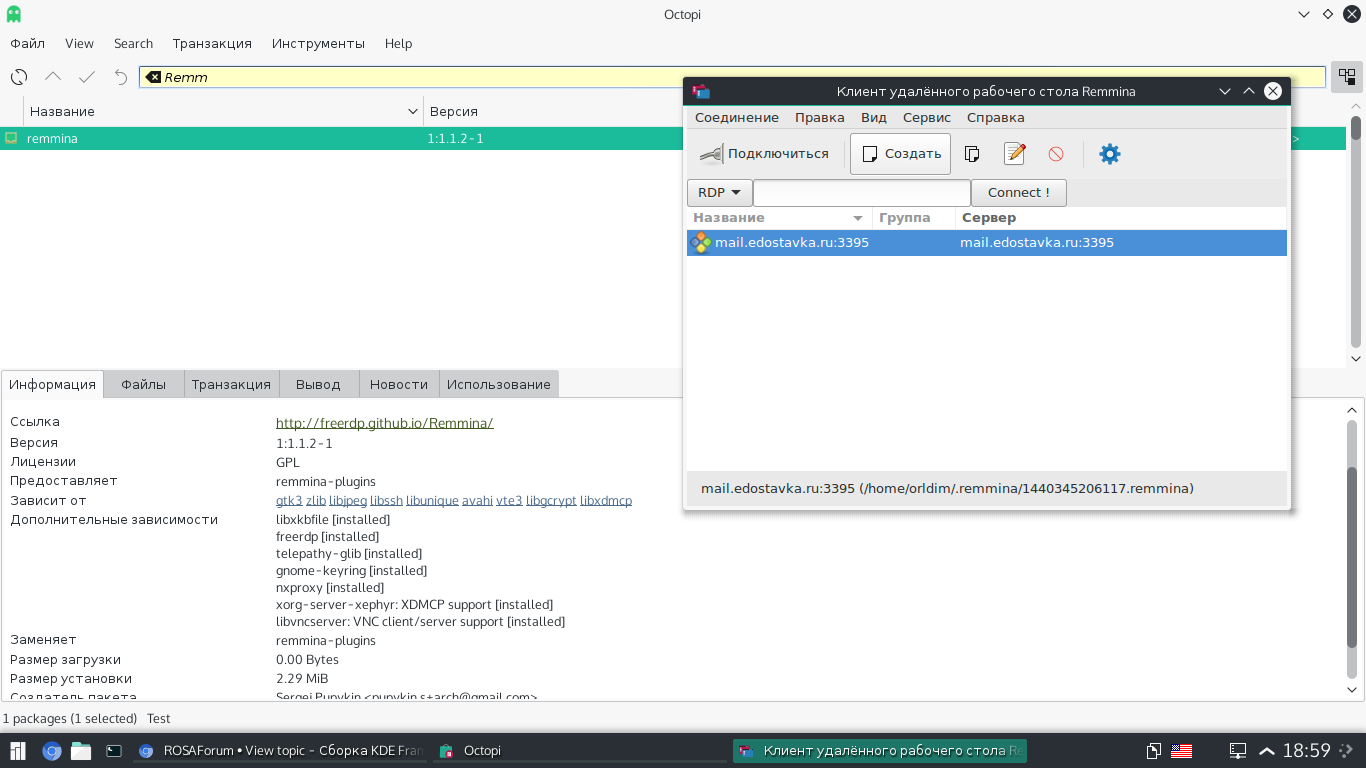Click the Создать new connection button
This screenshot has width=1366, height=768.
(x=900, y=154)
